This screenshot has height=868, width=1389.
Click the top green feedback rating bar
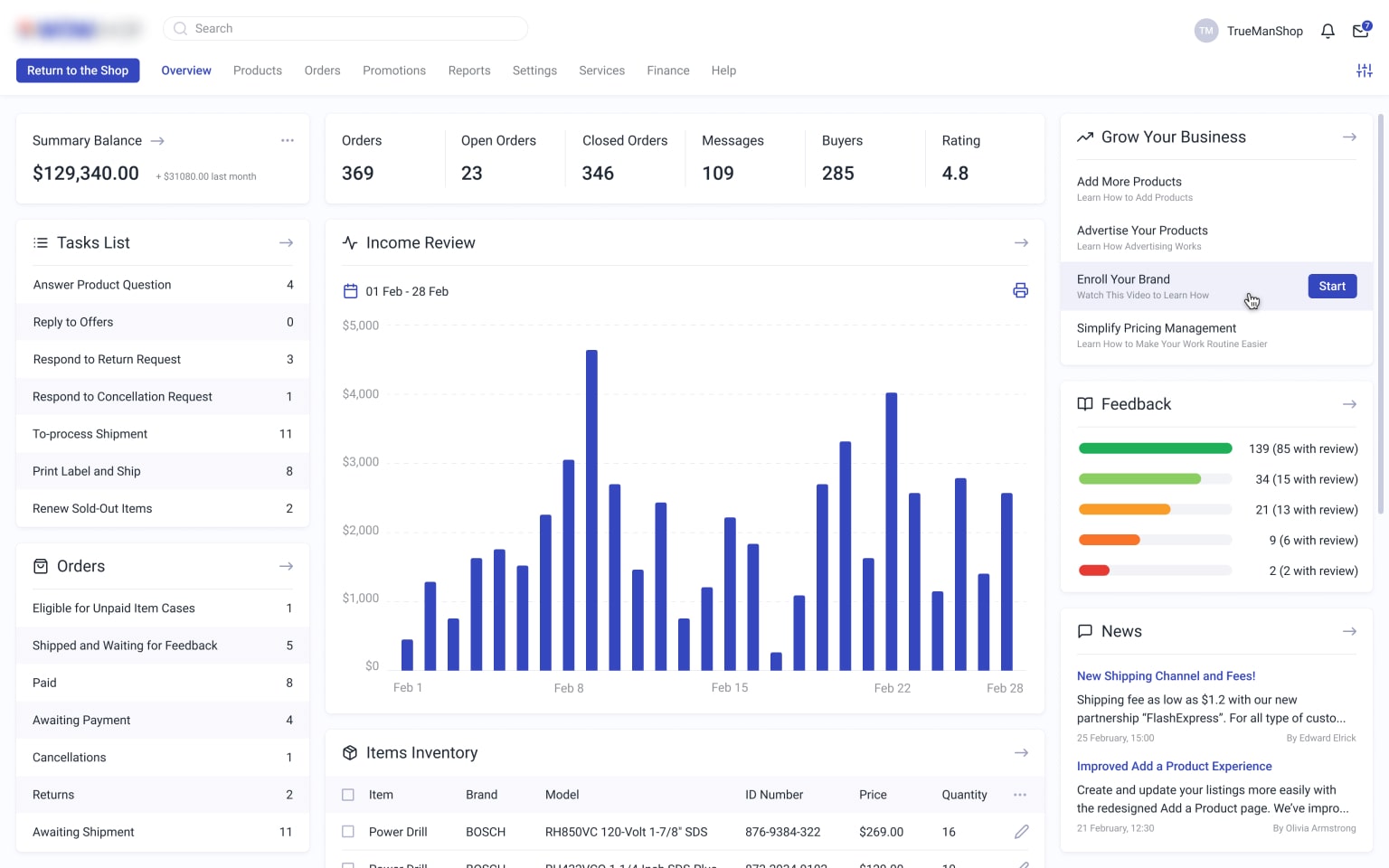pyautogui.click(x=1155, y=448)
